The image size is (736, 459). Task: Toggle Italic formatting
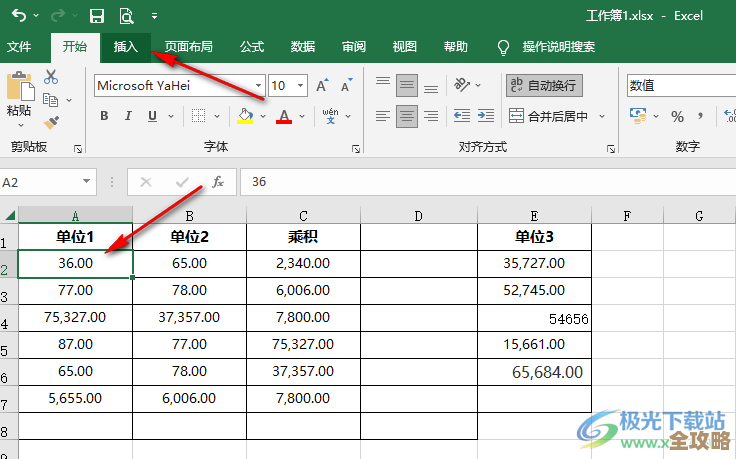(x=128, y=115)
